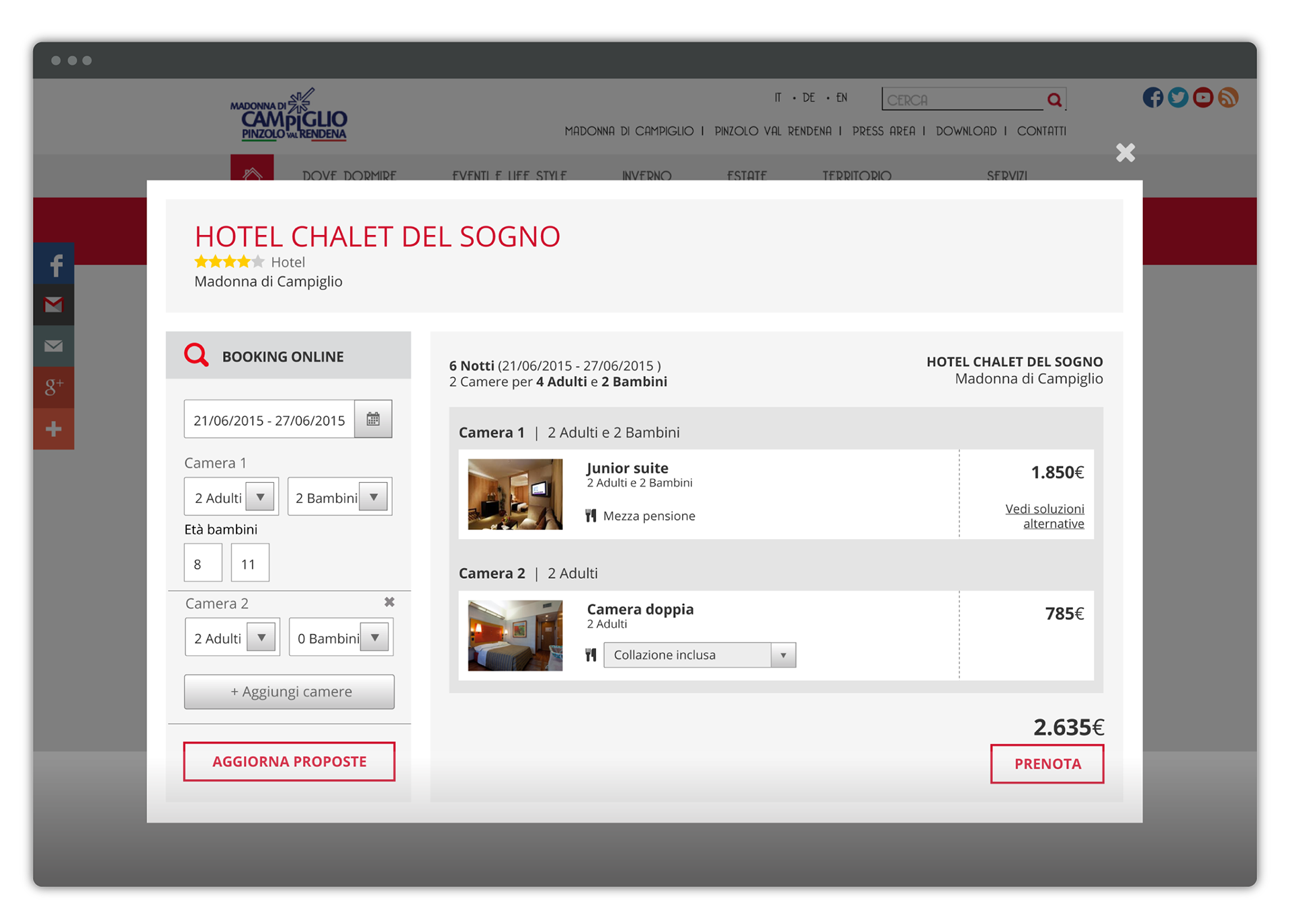
Task: Open the RSS feed icon in the header
Action: (x=1228, y=97)
